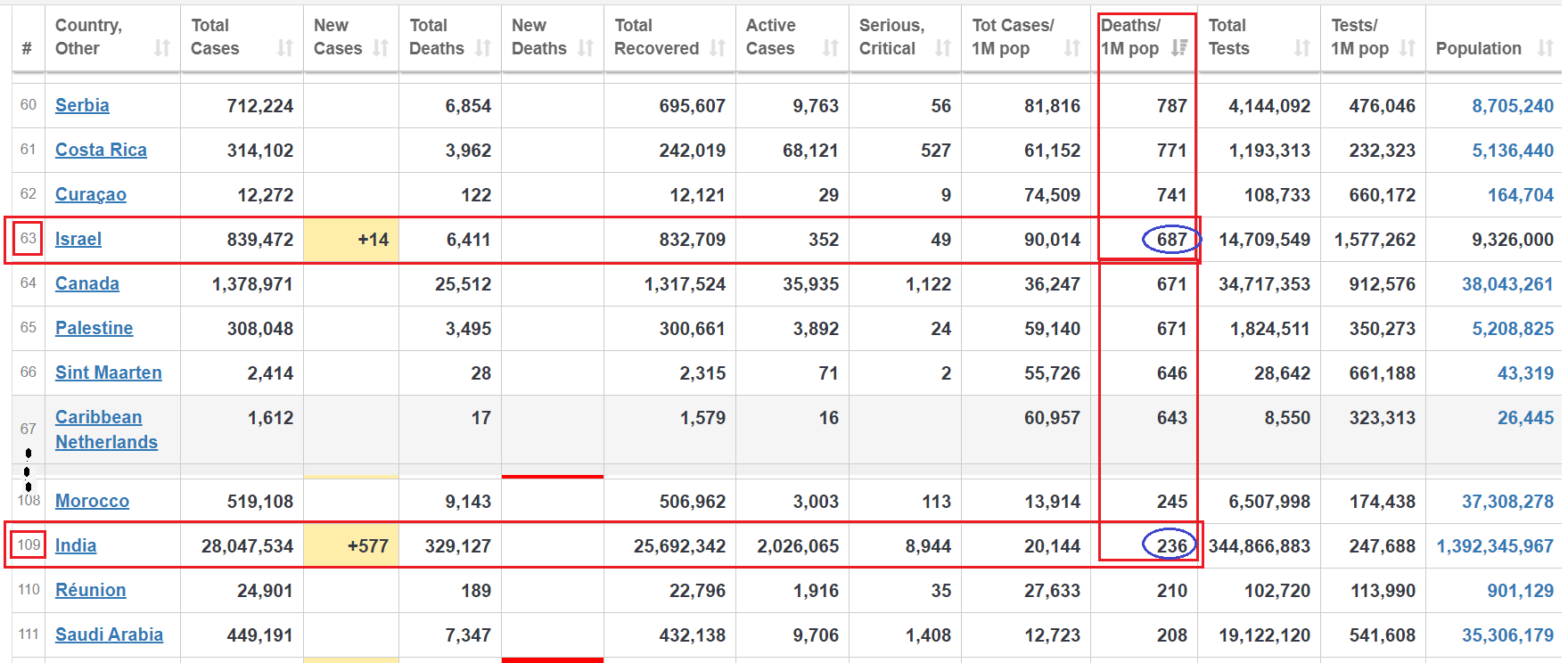This screenshot has height=663, width=1568.
Task: Click the Total Recovered column header text
Action: tap(656, 37)
